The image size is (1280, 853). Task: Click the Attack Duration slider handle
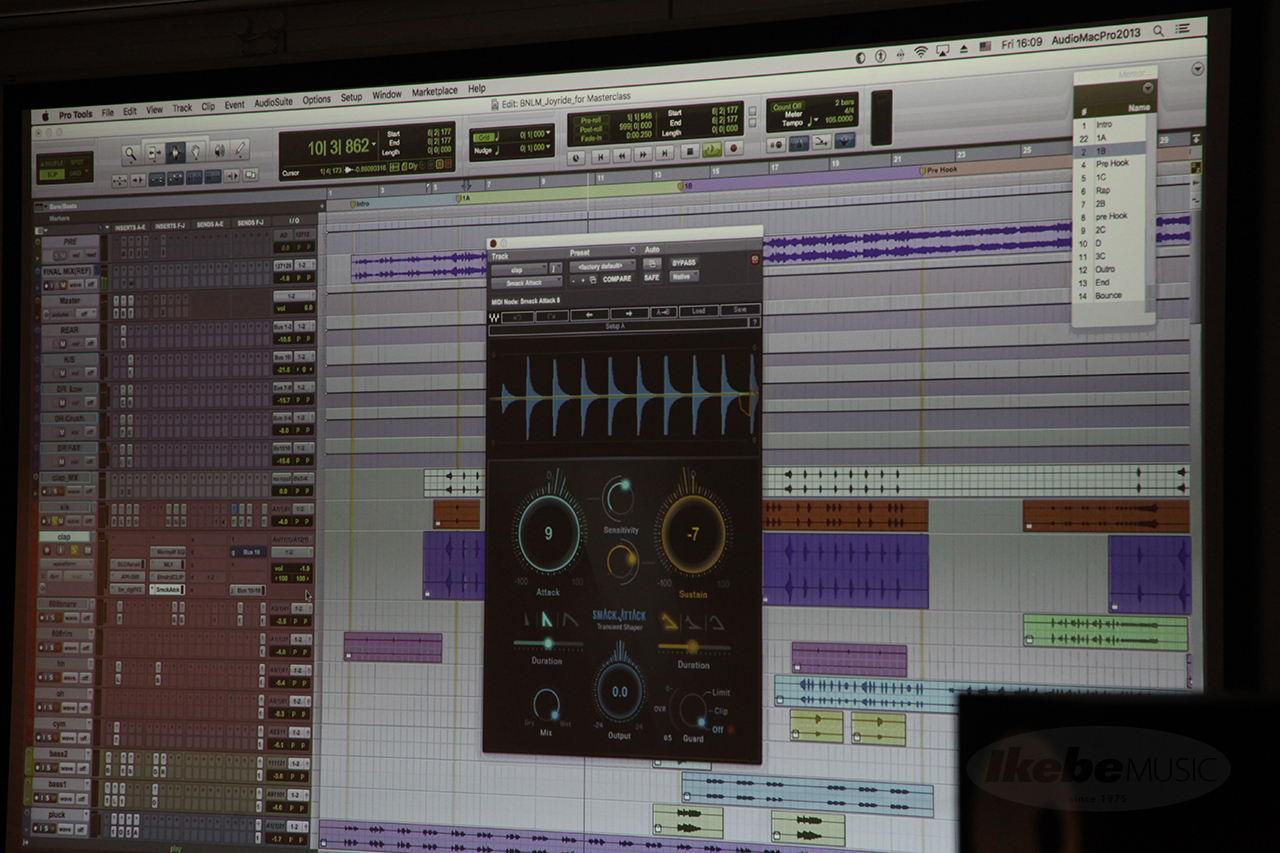click(548, 643)
